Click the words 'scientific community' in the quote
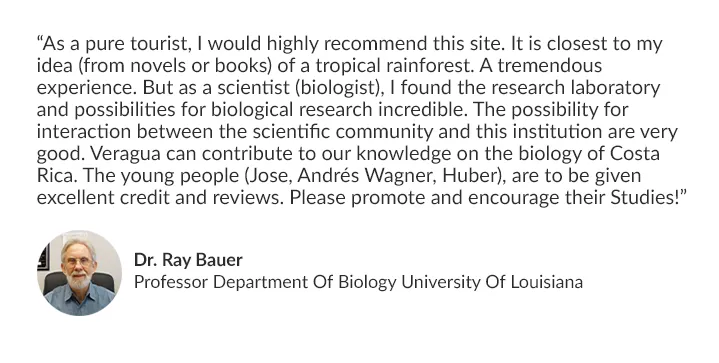Viewport: 719px width, 363px height. [342, 132]
